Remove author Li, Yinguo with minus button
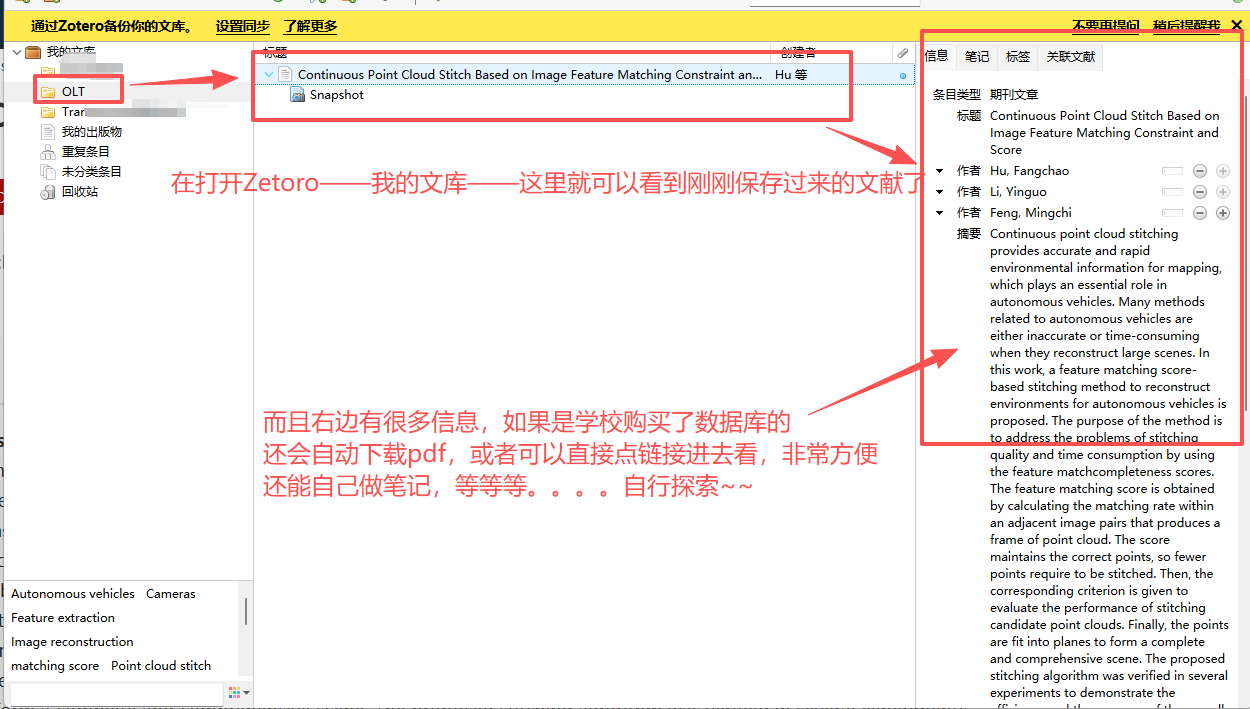This screenshot has width=1250, height=709. point(1200,192)
